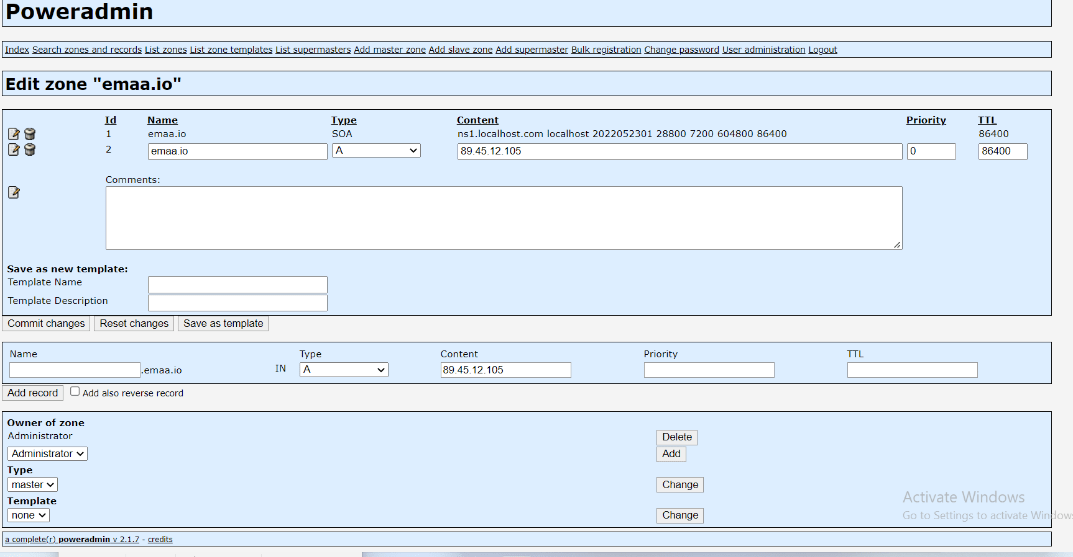Viewport: 1073px width, 557px height.
Task: Click edit icon for A record 2
Action: click(14, 150)
